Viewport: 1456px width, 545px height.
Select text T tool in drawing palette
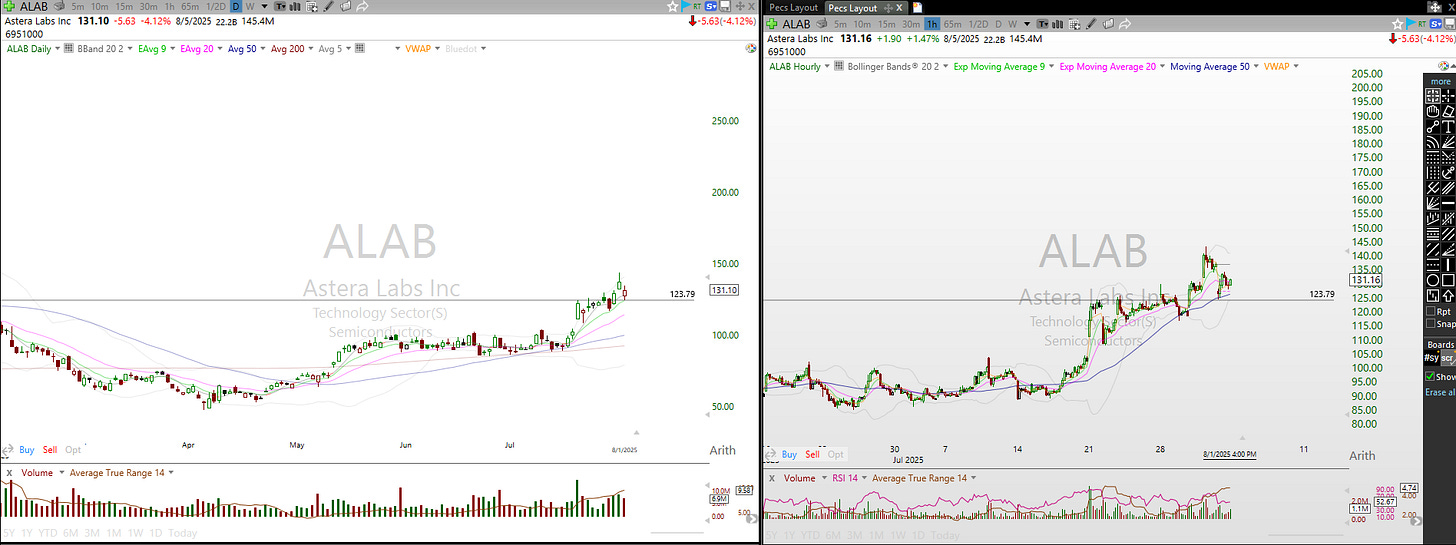coord(1447,126)
